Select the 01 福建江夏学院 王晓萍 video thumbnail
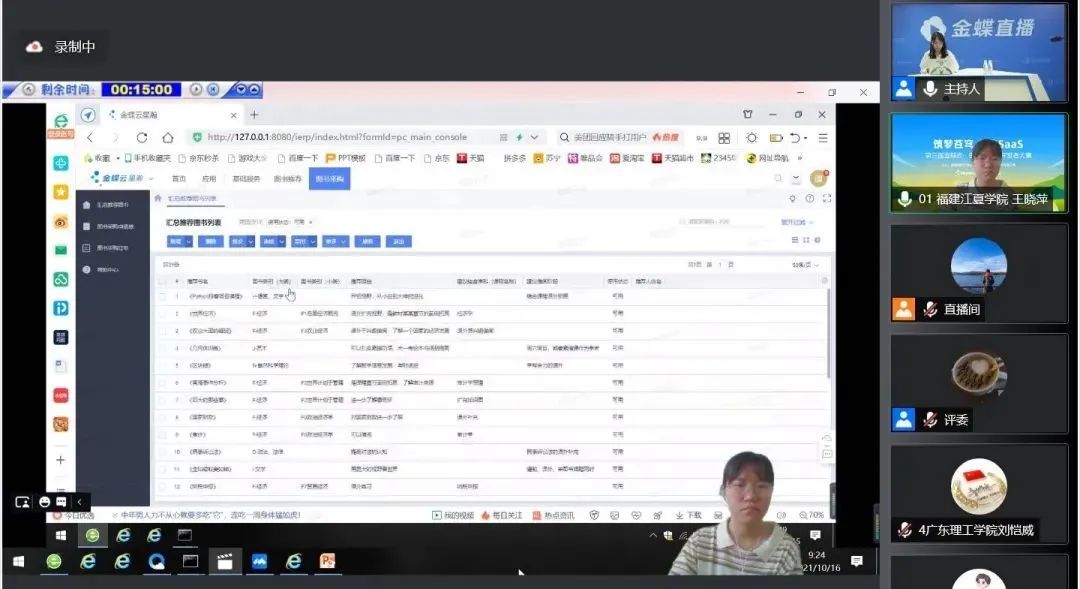 pos(979,163)
